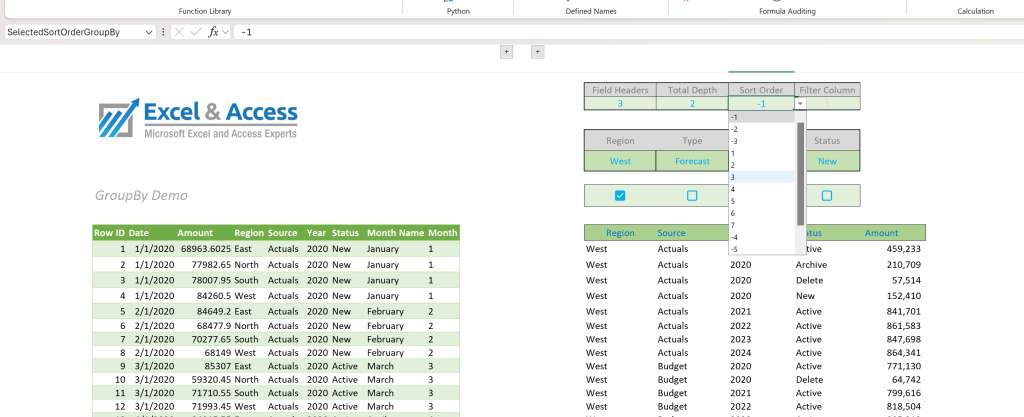
Task: Choose -5 in the Sort Order list
Action: click(762, 249)
